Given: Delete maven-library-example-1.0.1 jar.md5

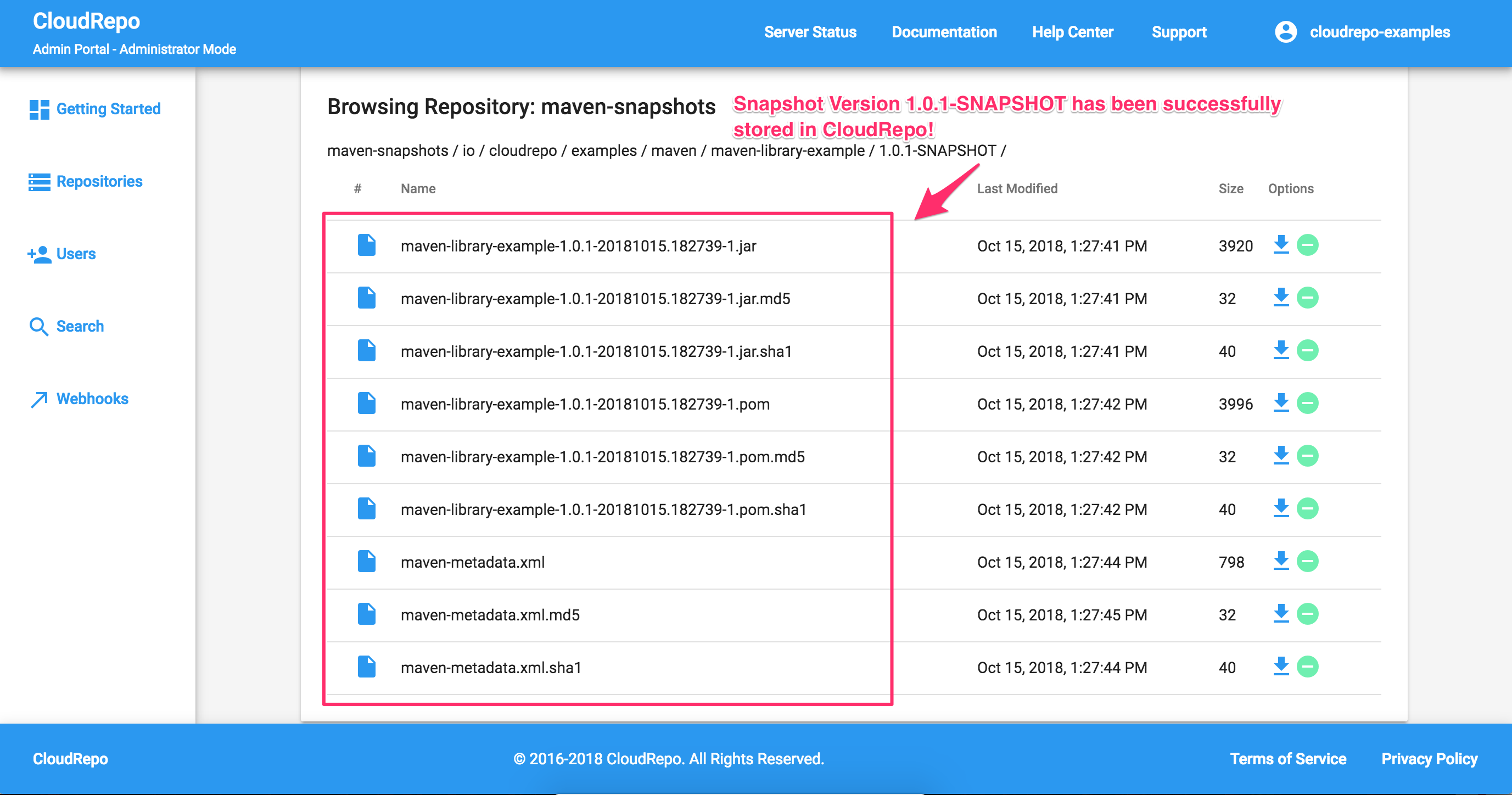Looking at the screenshot, I should pyautogui.click(x=1312, y=298).
